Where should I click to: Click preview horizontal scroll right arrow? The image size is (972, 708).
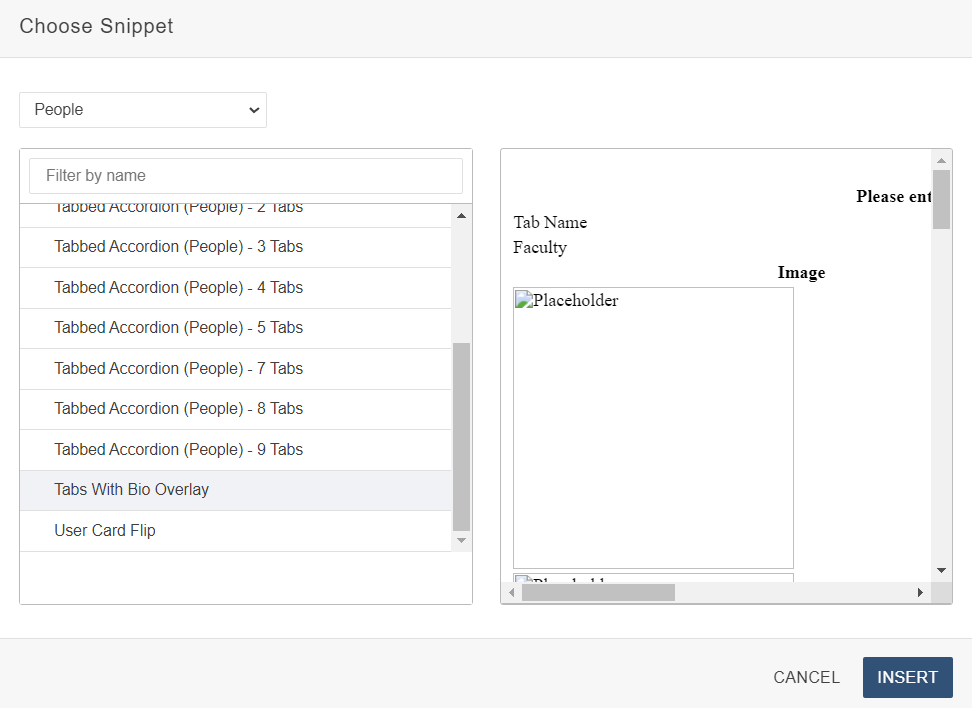(x=920, y=593)
